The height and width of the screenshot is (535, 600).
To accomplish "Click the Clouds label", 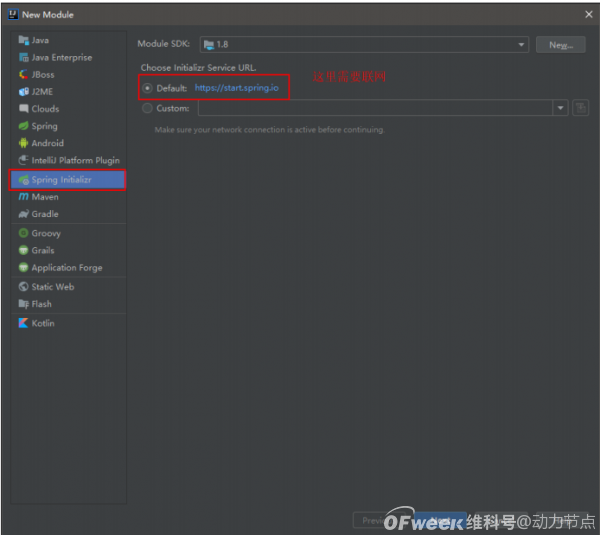I will (x=46, y=109).
